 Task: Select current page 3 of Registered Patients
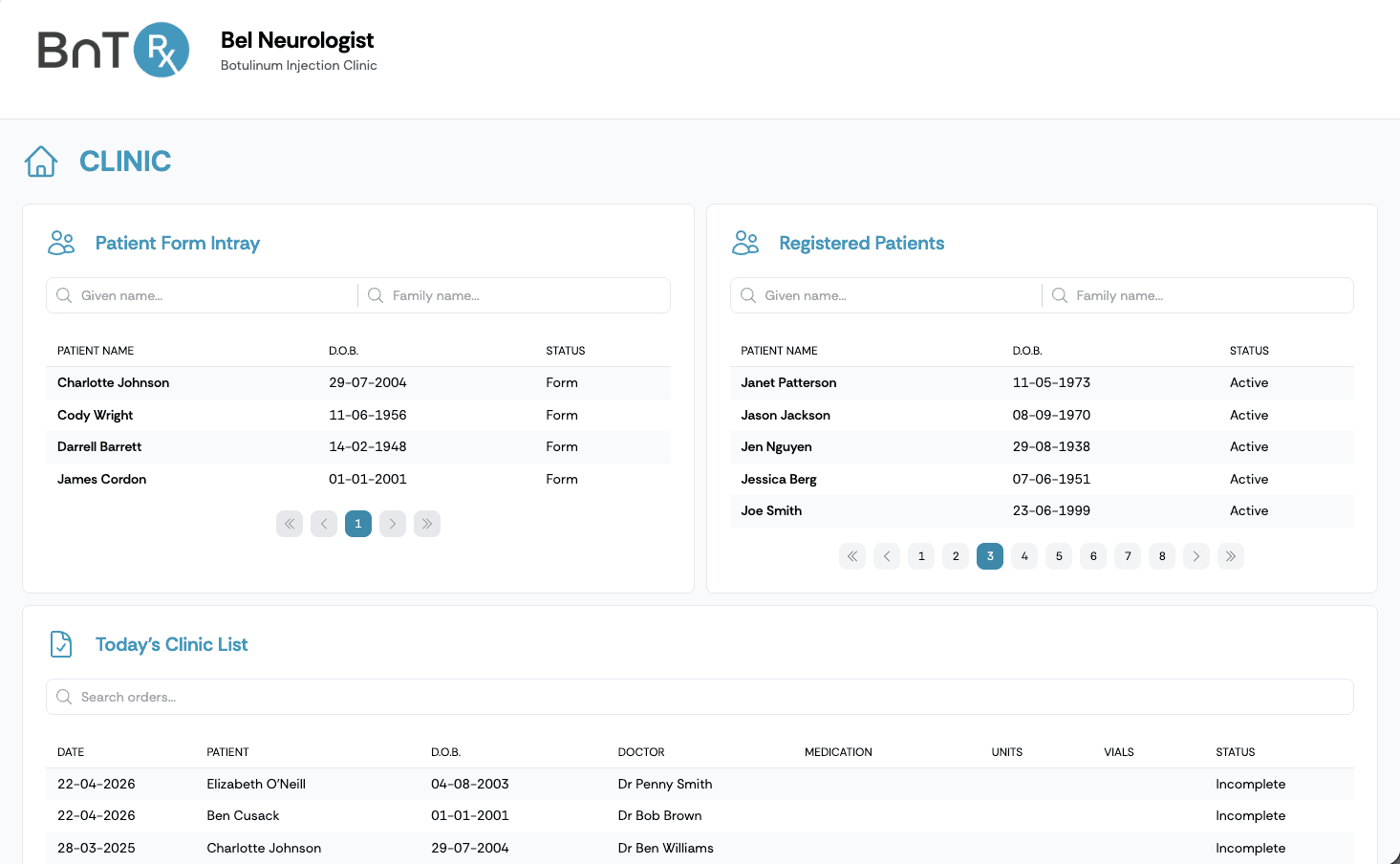click(990, 556)
